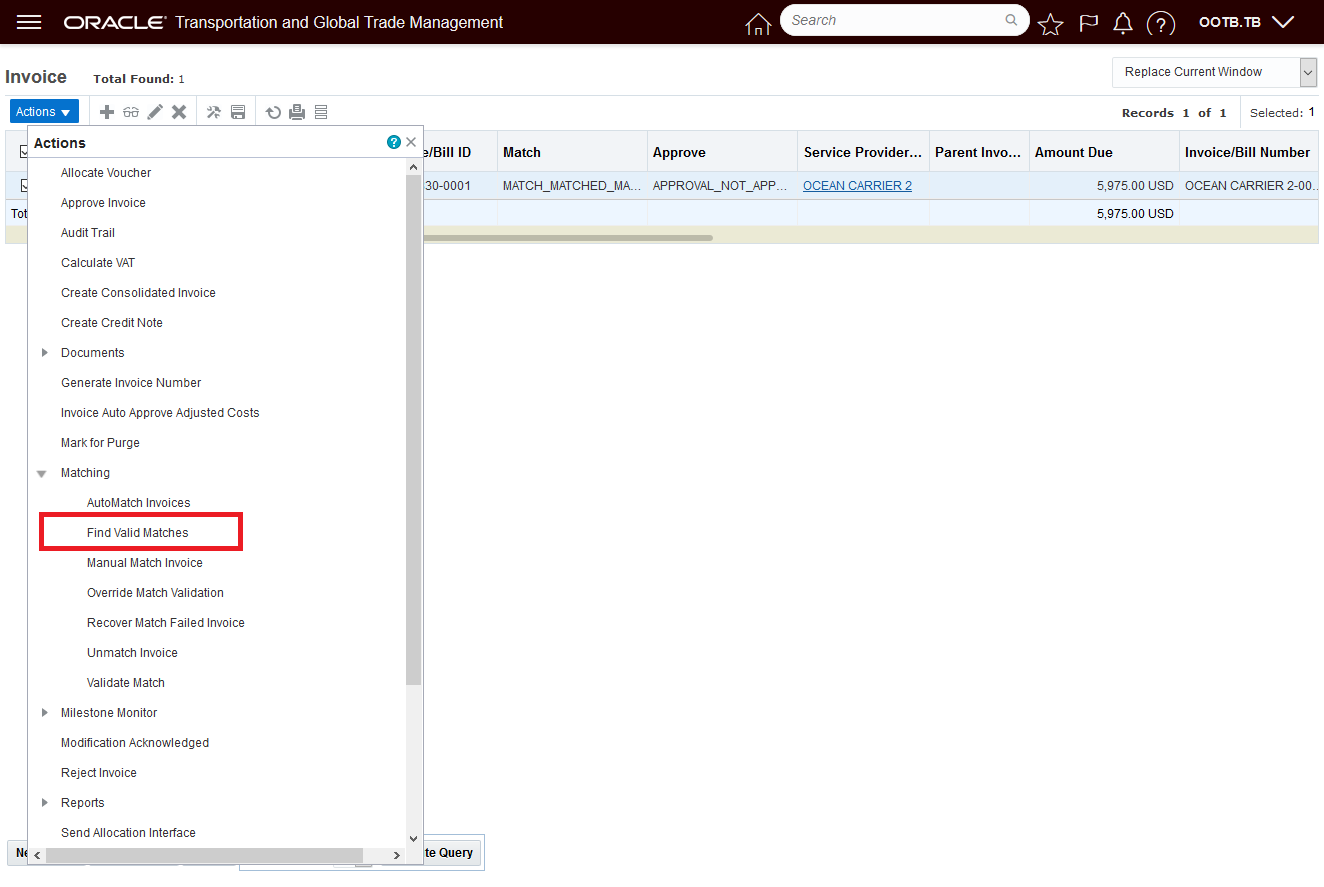
Task: Sort by the Match column header
Action: 572,152
